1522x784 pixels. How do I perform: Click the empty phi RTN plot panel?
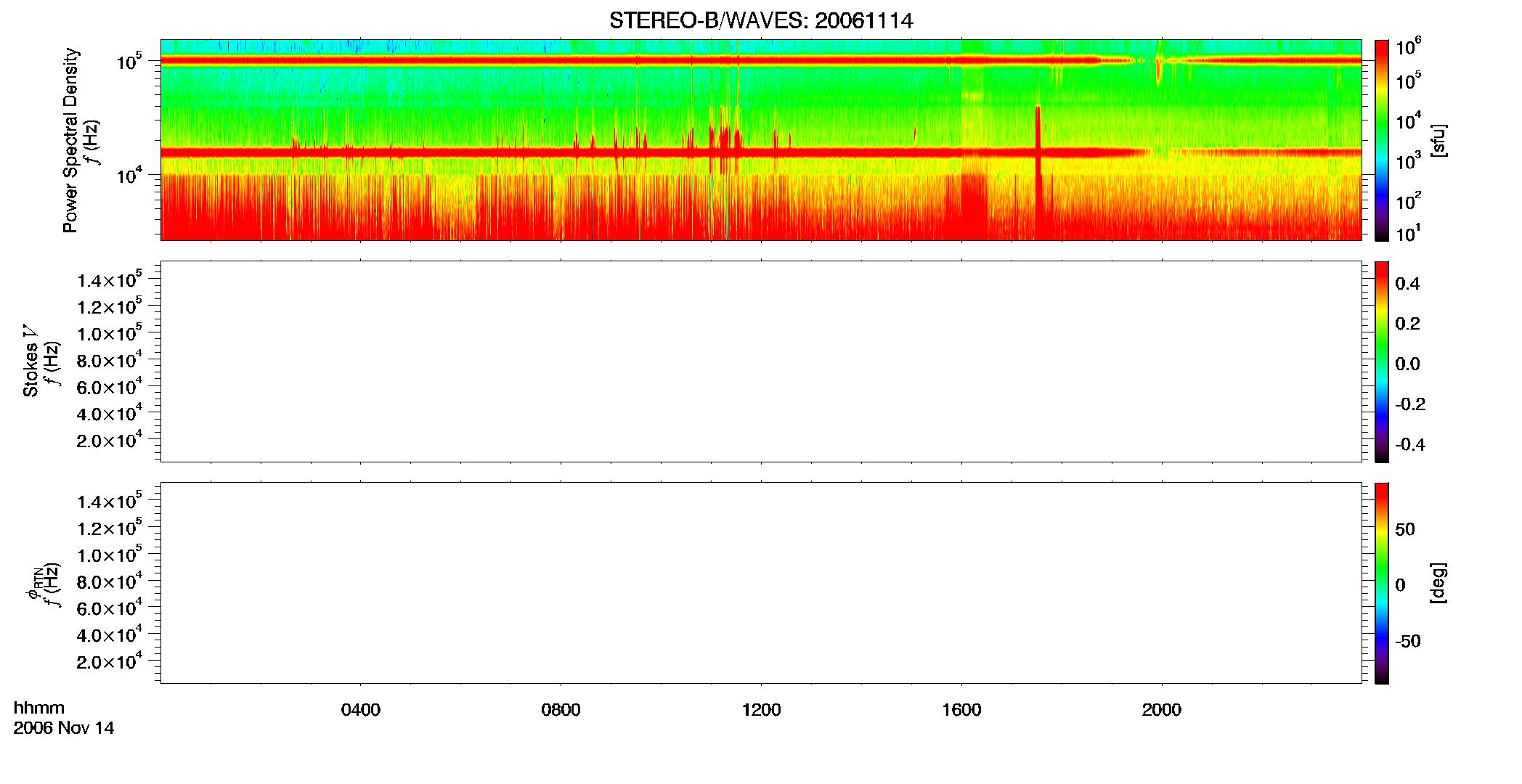(761, 583)
